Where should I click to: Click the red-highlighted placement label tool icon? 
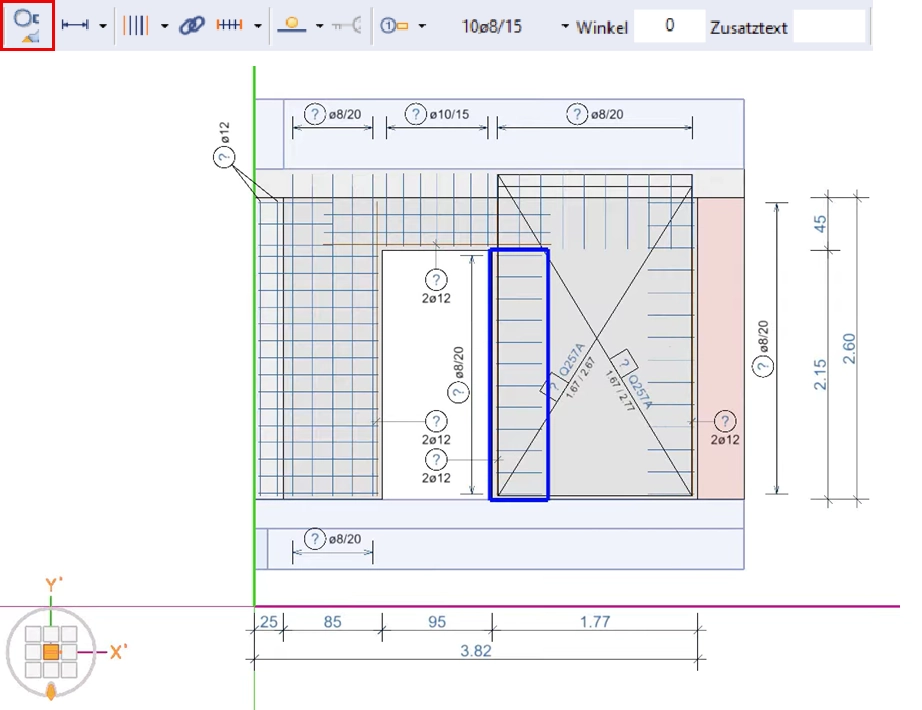[27, 25]
